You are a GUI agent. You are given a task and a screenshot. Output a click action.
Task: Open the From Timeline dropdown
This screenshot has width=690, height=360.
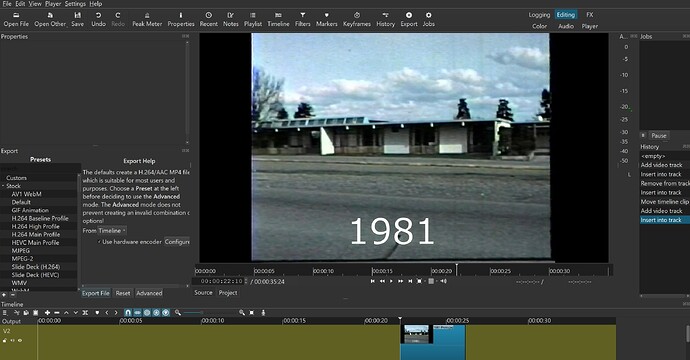click(x=112, y=231)
